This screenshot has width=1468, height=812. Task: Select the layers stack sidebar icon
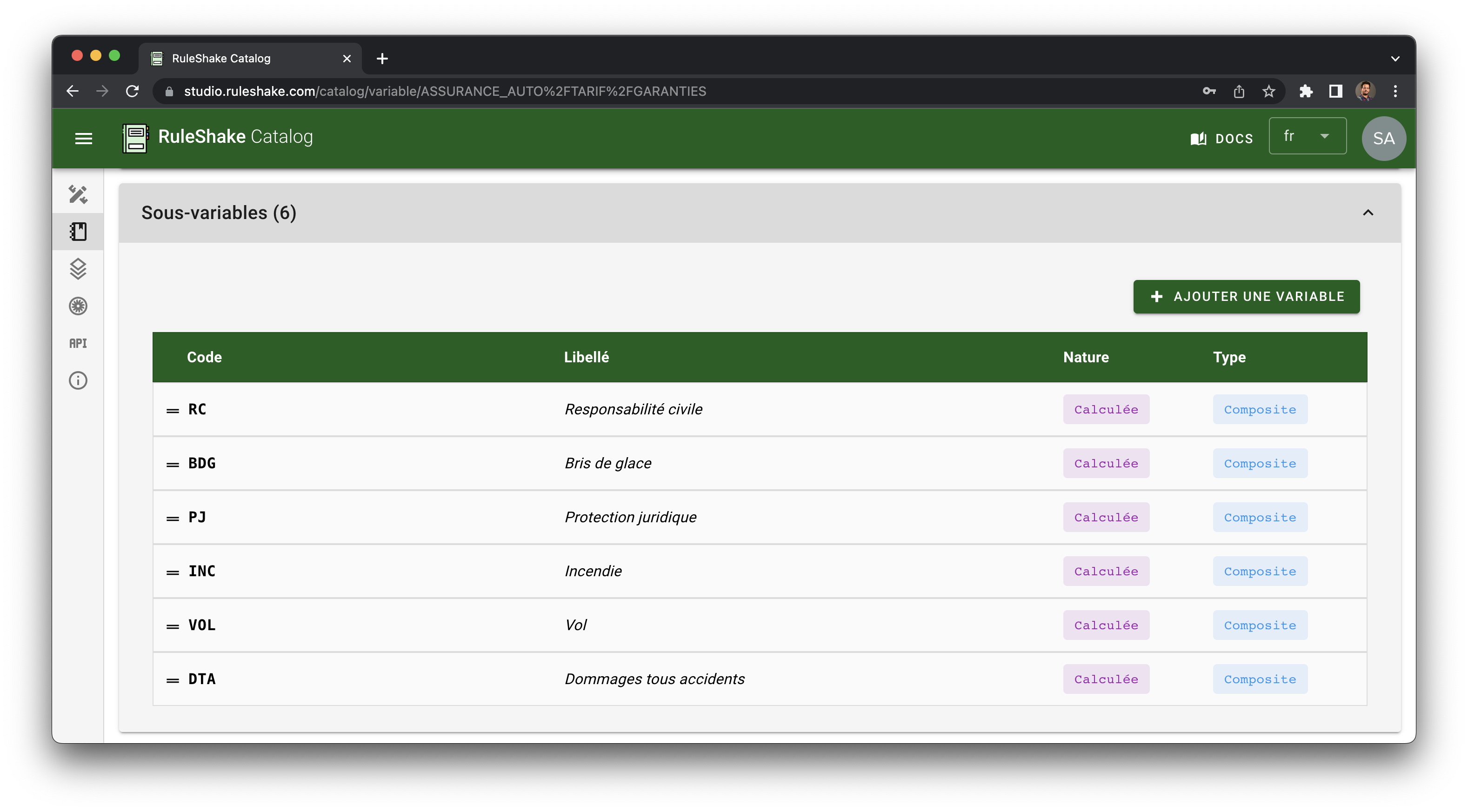pyautogui.click(x=78, y=268)
